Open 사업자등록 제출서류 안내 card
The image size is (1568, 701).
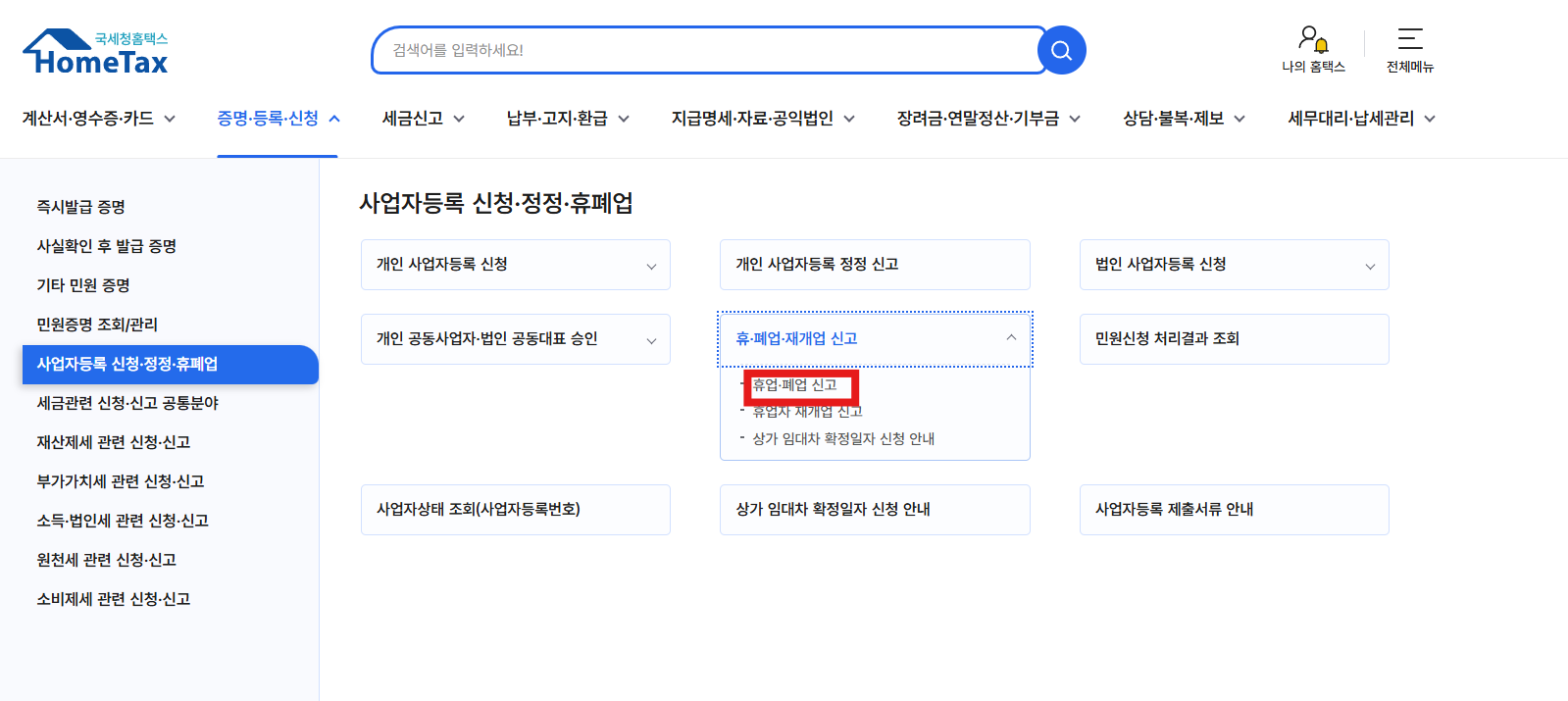tap(1235, 510)
